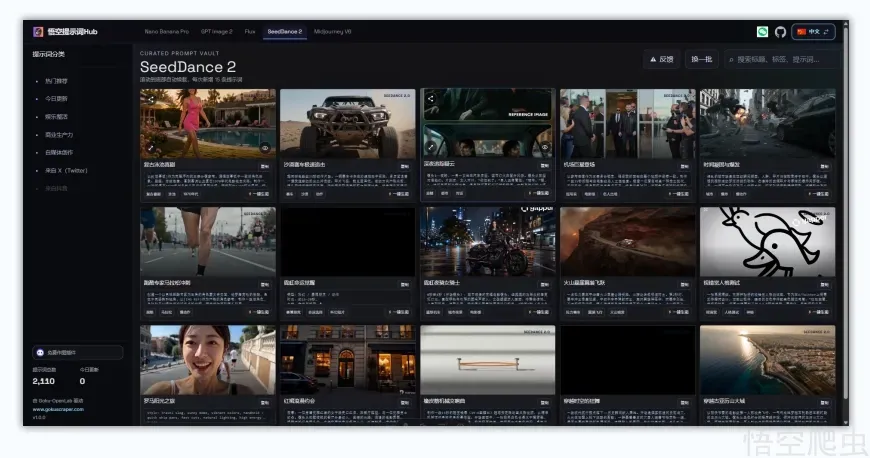This screenshot has height=458, width=870.
Task: Open the green WeChat icon
Action: pos(762,32)
